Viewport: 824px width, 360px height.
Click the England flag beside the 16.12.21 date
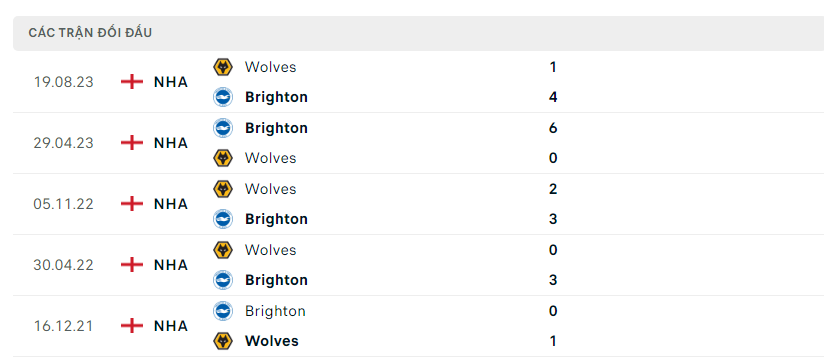pos(132,326)
